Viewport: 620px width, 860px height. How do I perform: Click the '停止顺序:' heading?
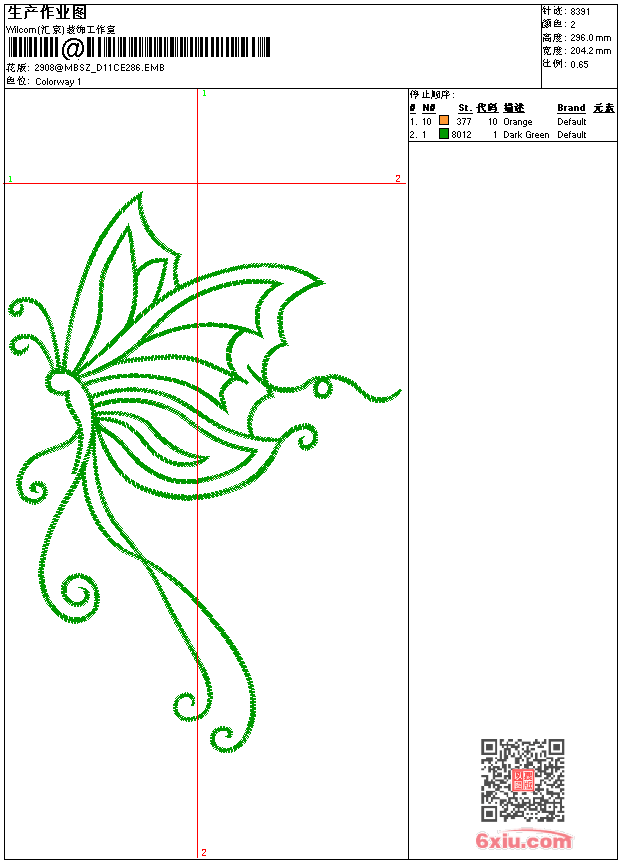[432, 95]
